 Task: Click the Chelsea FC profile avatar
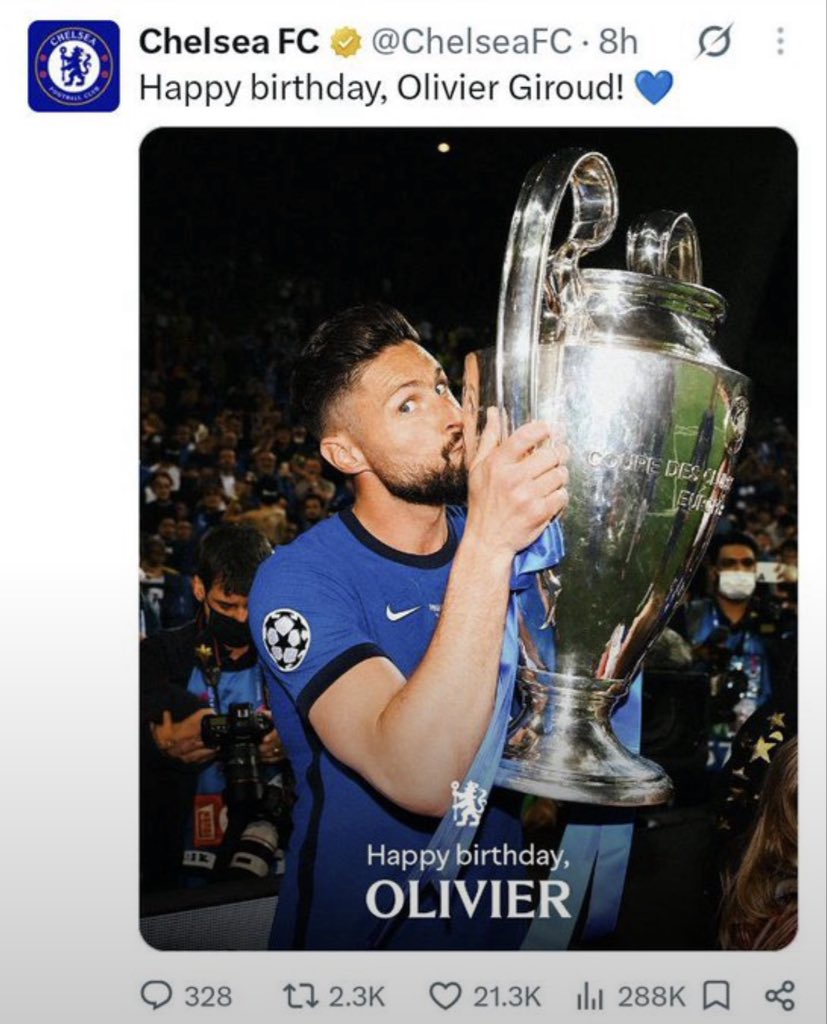tap(73, 65)
